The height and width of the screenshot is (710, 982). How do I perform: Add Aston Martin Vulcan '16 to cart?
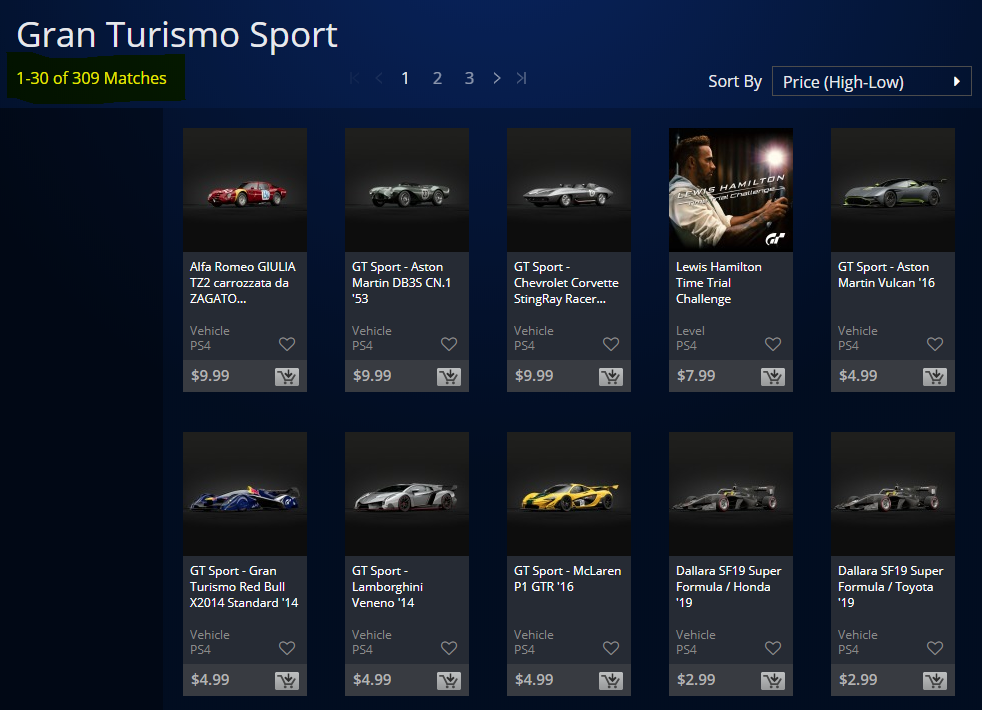pos(934,377)
